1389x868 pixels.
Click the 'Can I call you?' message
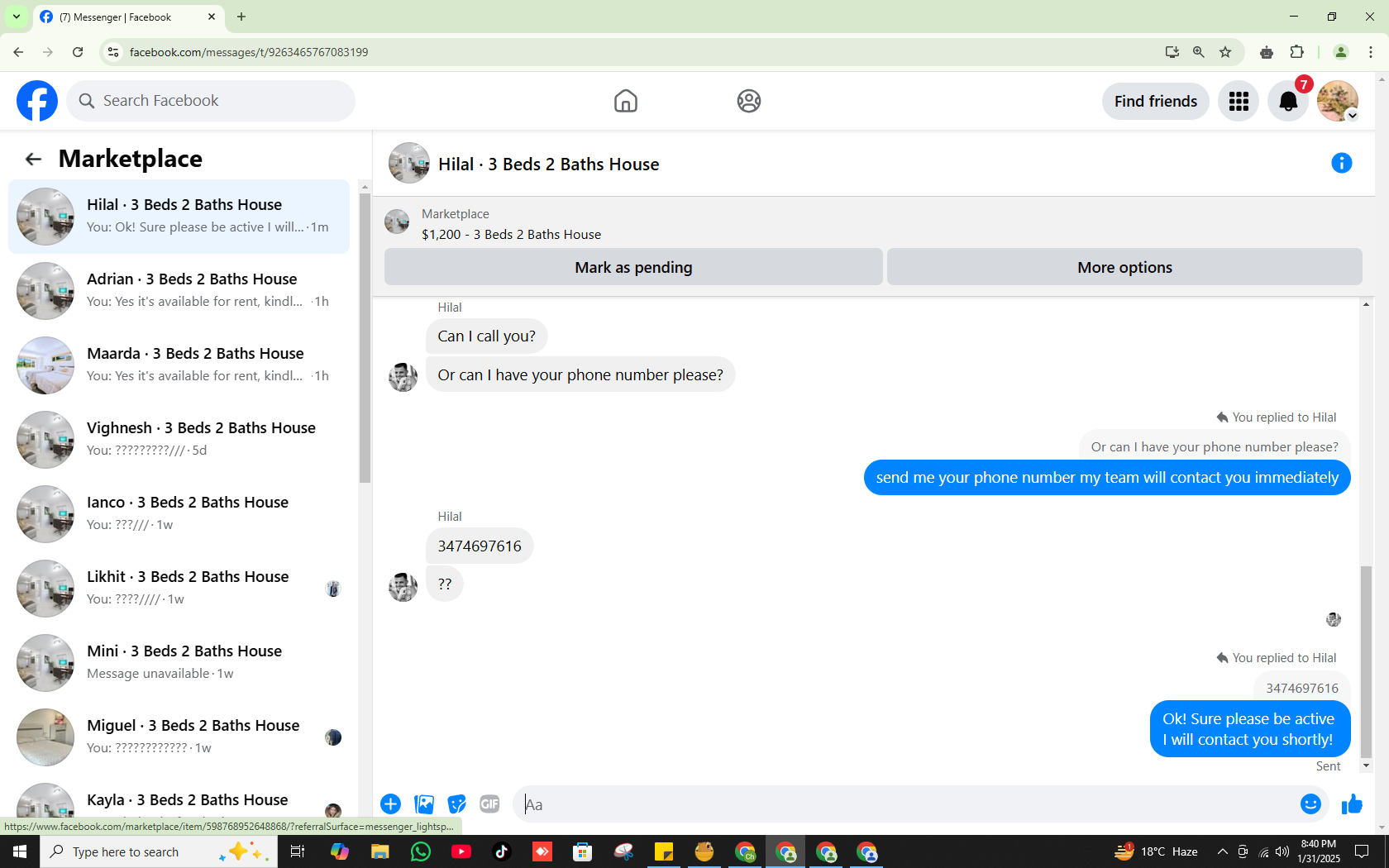pyautogui.click(x=486, y=336)
